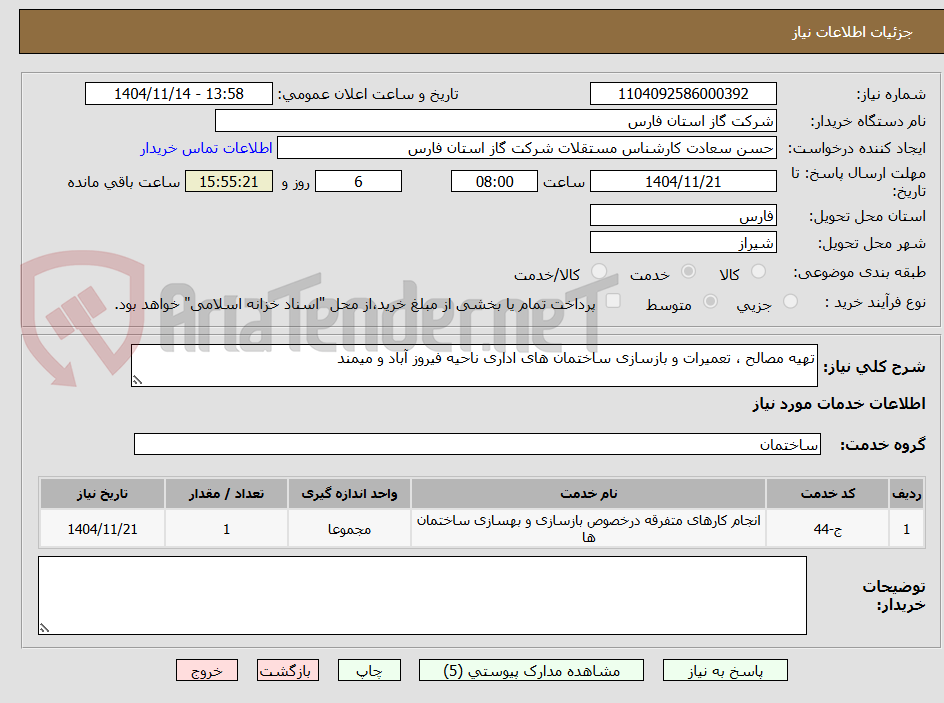
Task: Click the اطلاعات خدمات مورد نیاز heading
Action: 839,403
